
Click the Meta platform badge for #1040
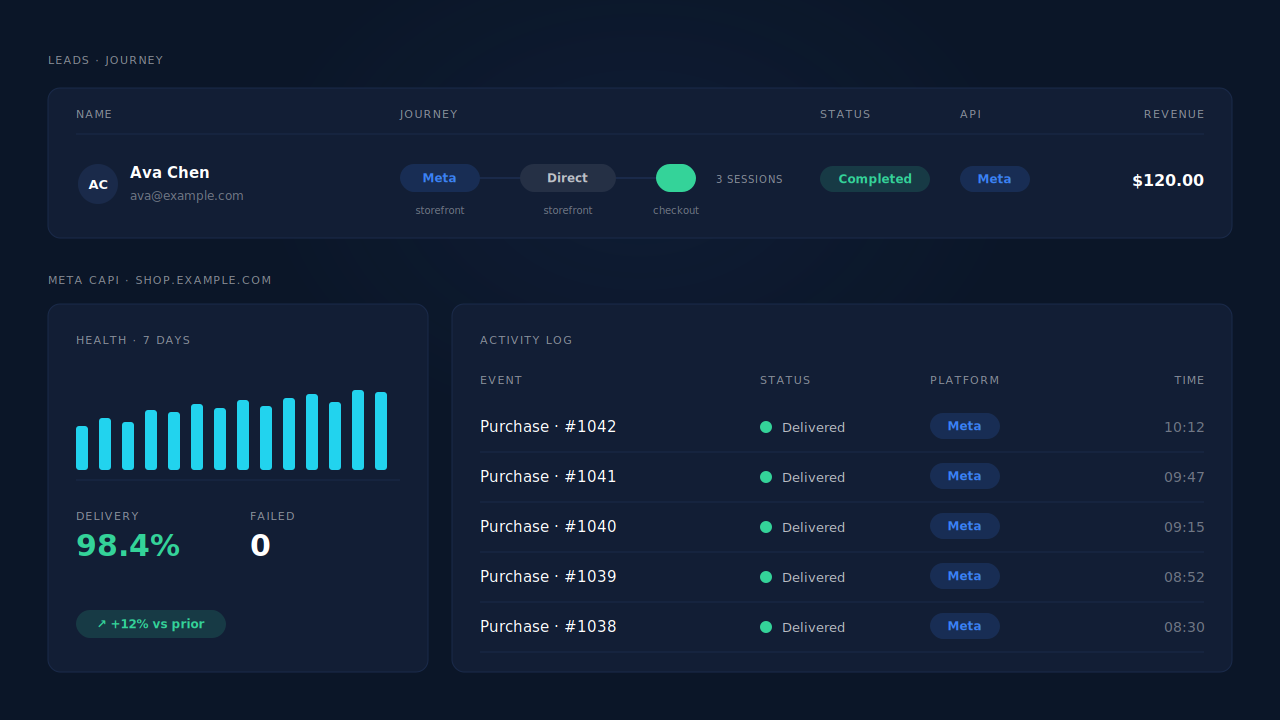click(x=965, y=526)
